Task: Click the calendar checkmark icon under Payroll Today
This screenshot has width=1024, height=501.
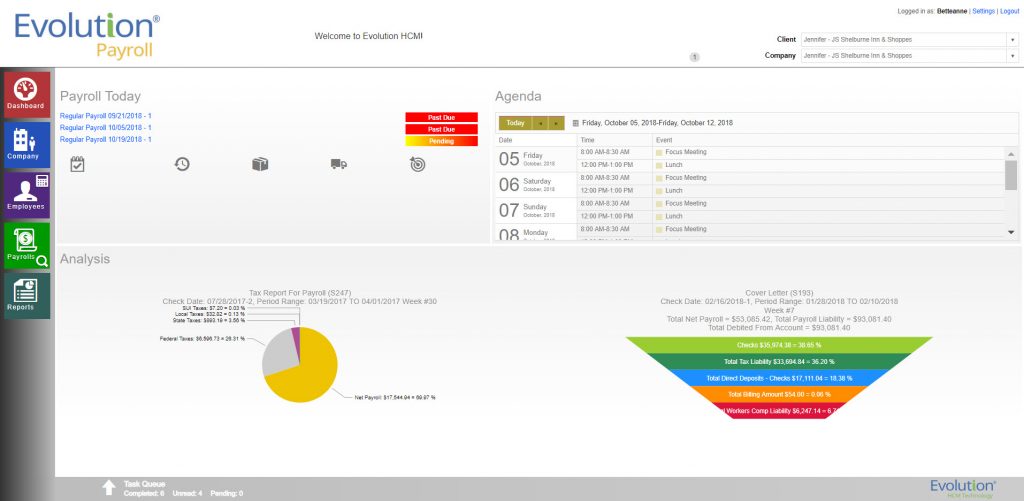Action: tap(77, 164)
